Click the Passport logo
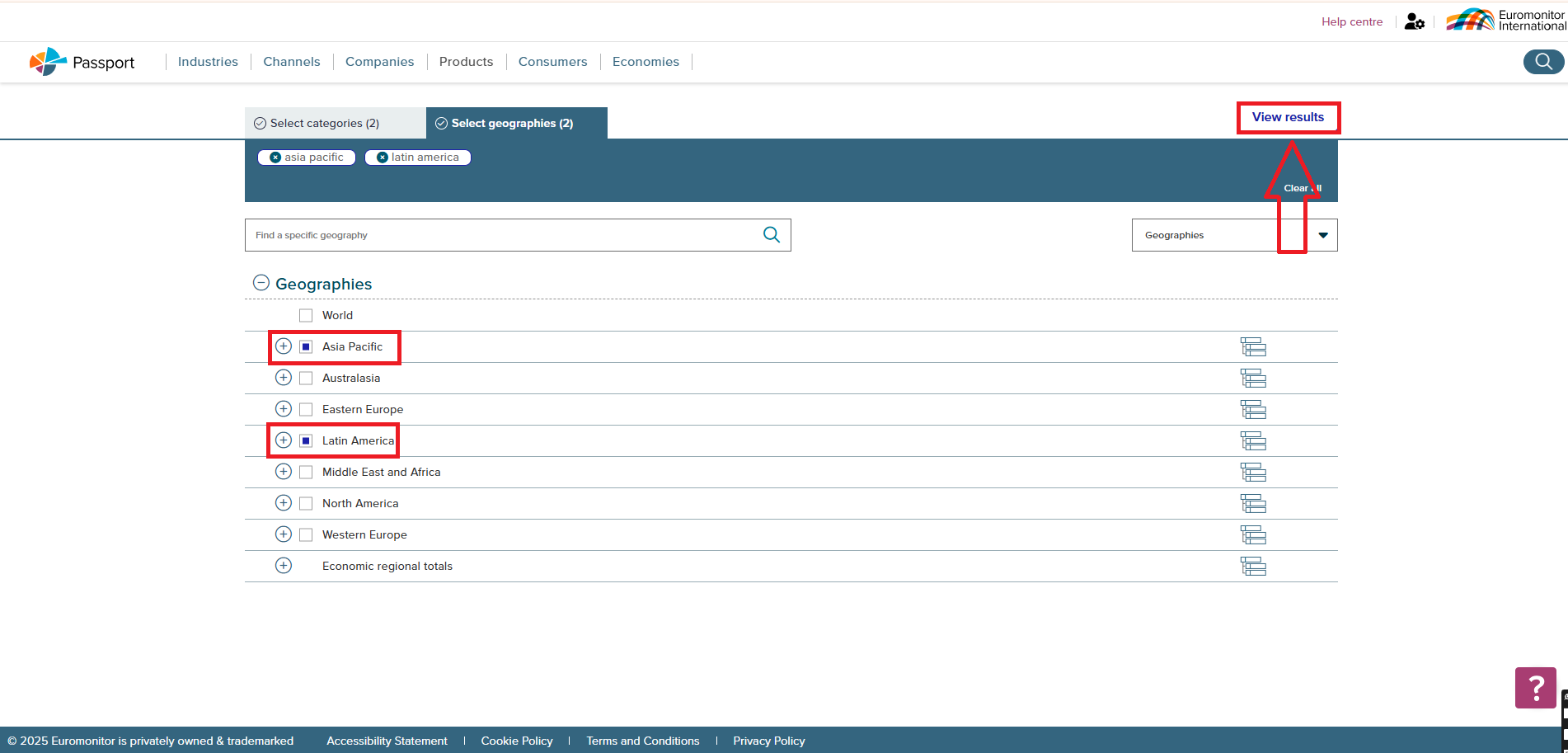The width and height of the screenshot is (1568, 753). click(82, 62)
